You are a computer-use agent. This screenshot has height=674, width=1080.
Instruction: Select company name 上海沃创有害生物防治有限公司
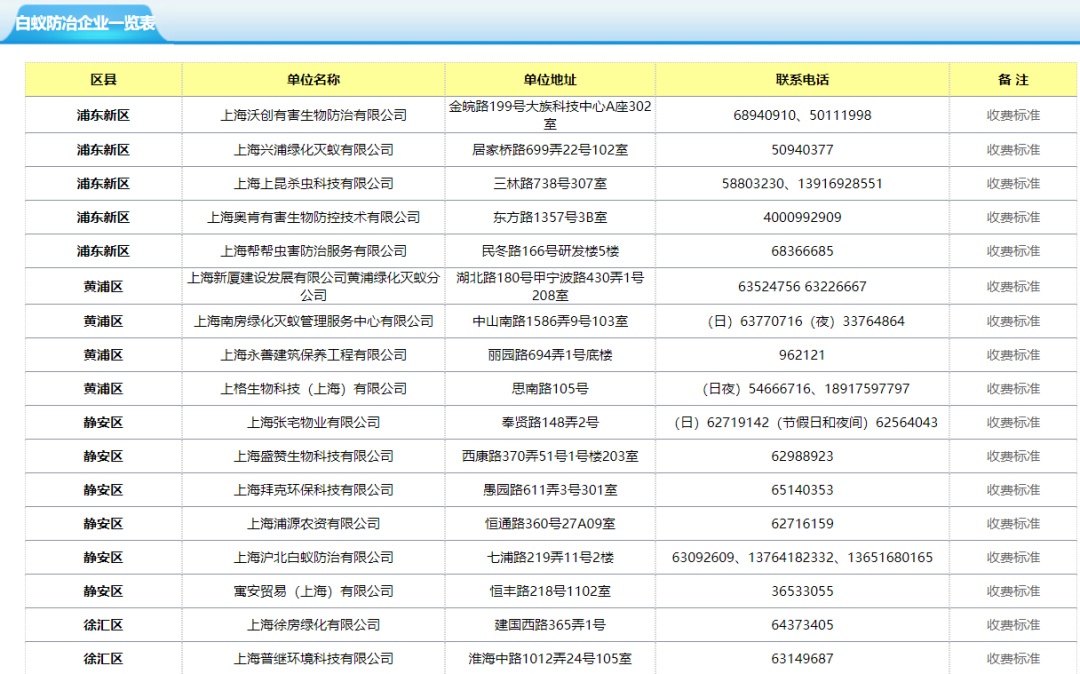[x=313, y=115]
